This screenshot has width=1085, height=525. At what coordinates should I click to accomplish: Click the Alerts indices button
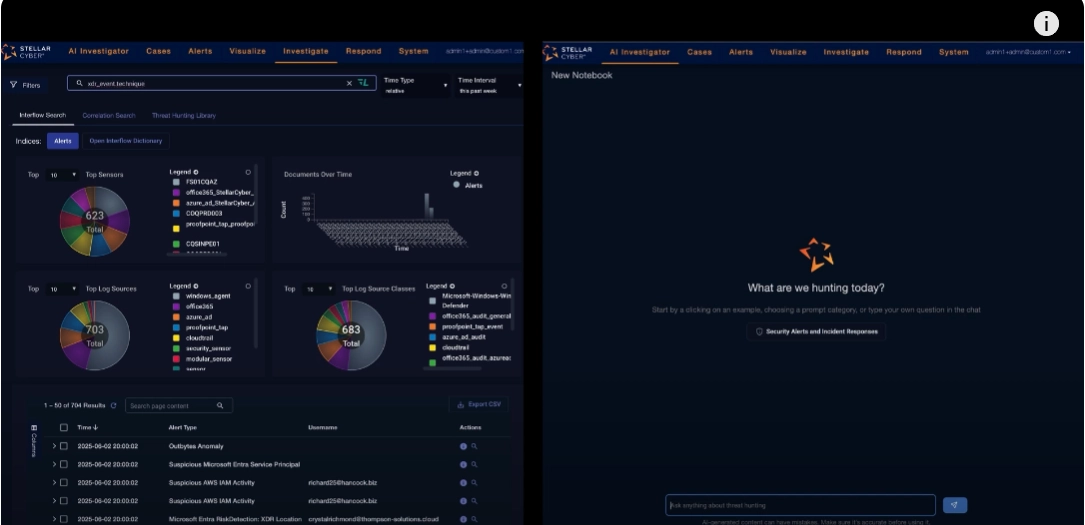62,141
